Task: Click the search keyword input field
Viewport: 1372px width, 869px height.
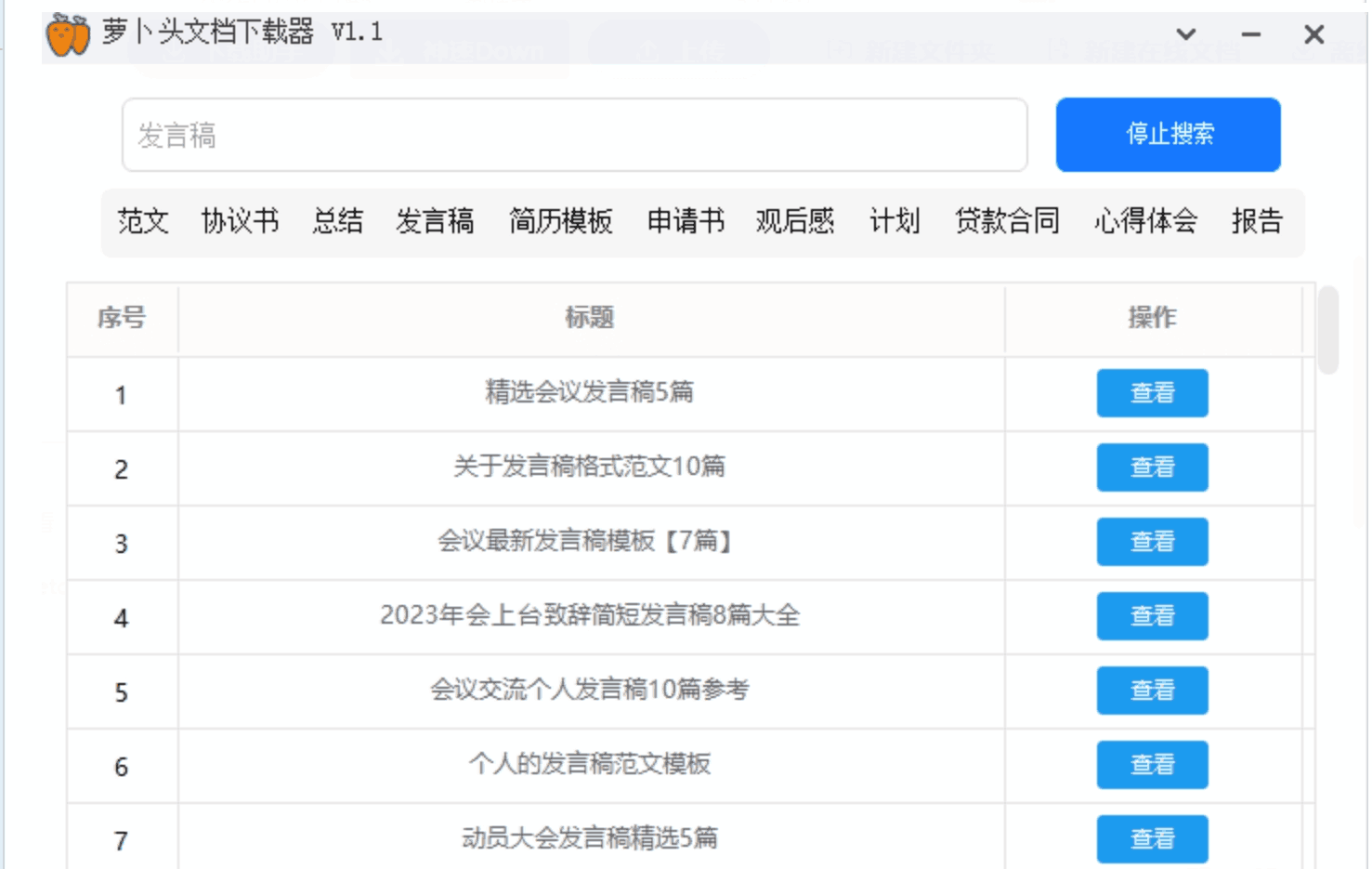Action: click(574, 136)
